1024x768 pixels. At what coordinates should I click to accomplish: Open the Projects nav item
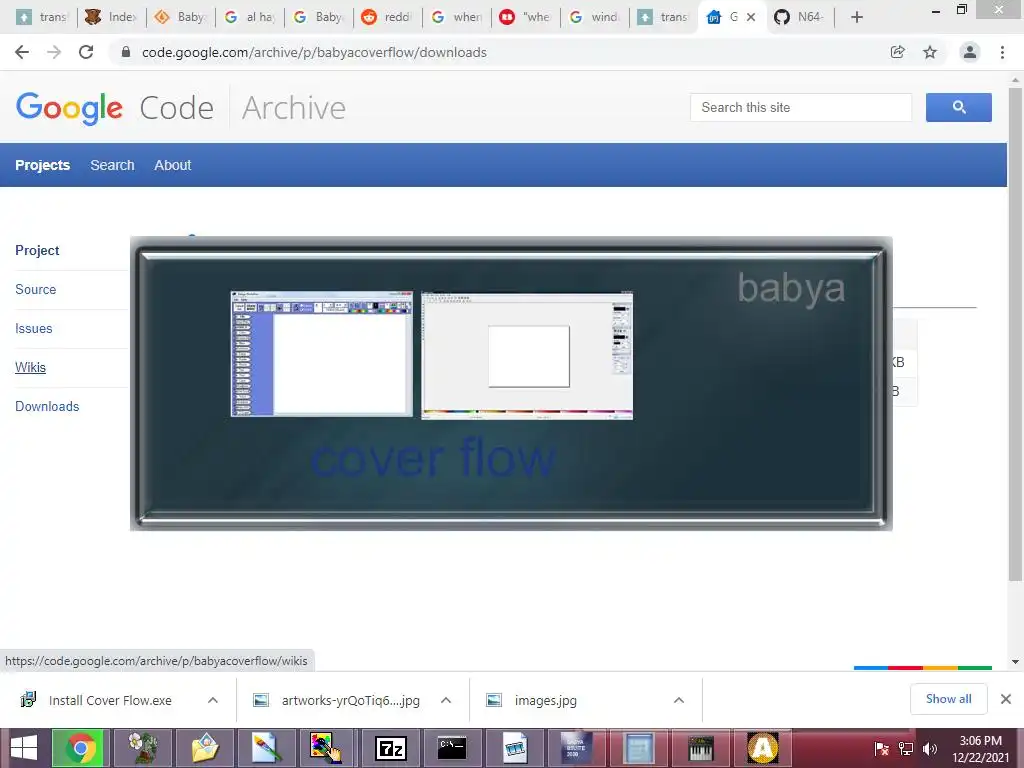click(x=42, y=165)
